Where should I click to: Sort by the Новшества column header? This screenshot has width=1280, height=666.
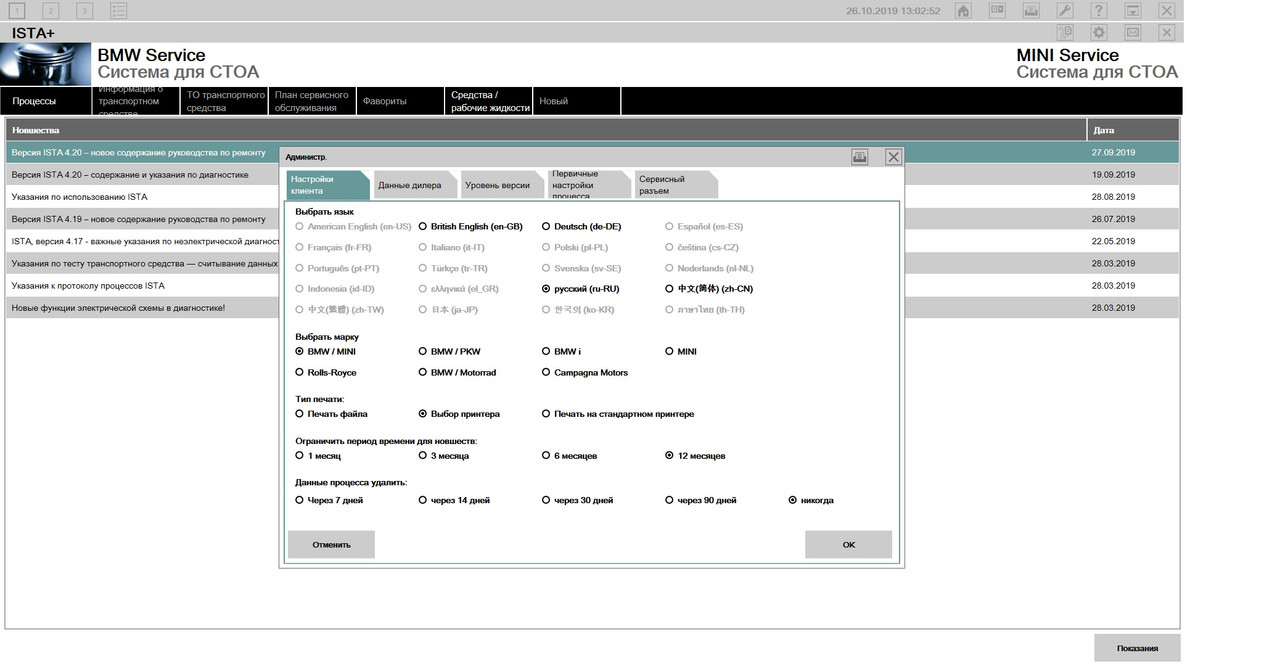546,130
